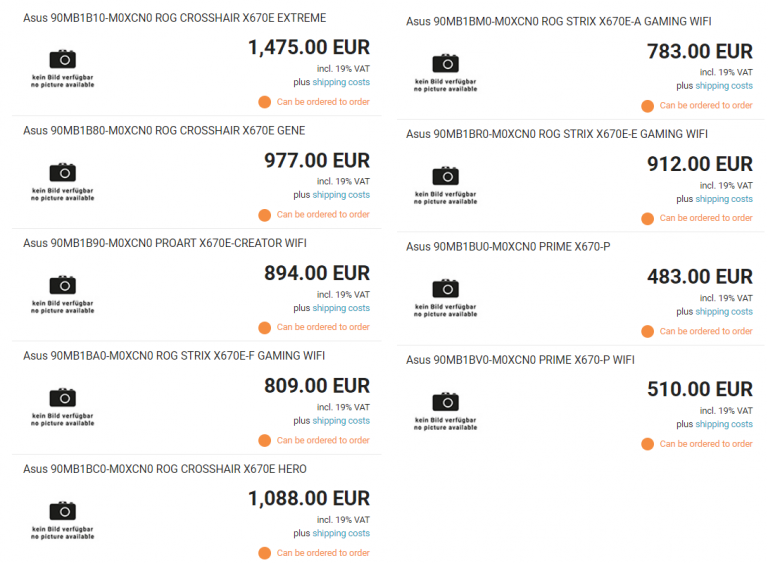Viewport: 768px width, 563px height.
Task: Click camera placeholder for PRIME X670-P WIFI
Action: point(446,402)
